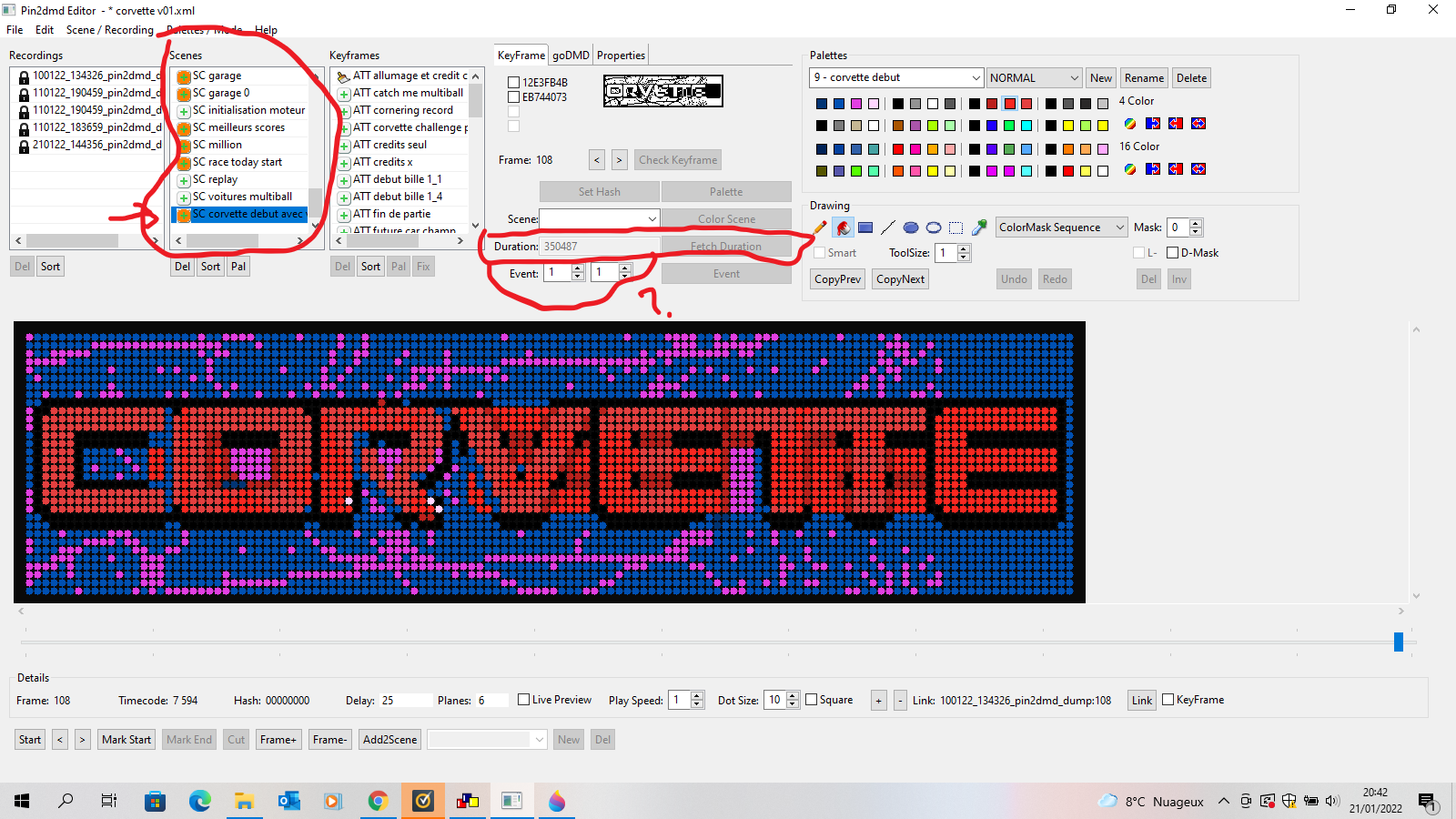
Task: Decrease Dot Size with the down arrow
Action: 793,704
